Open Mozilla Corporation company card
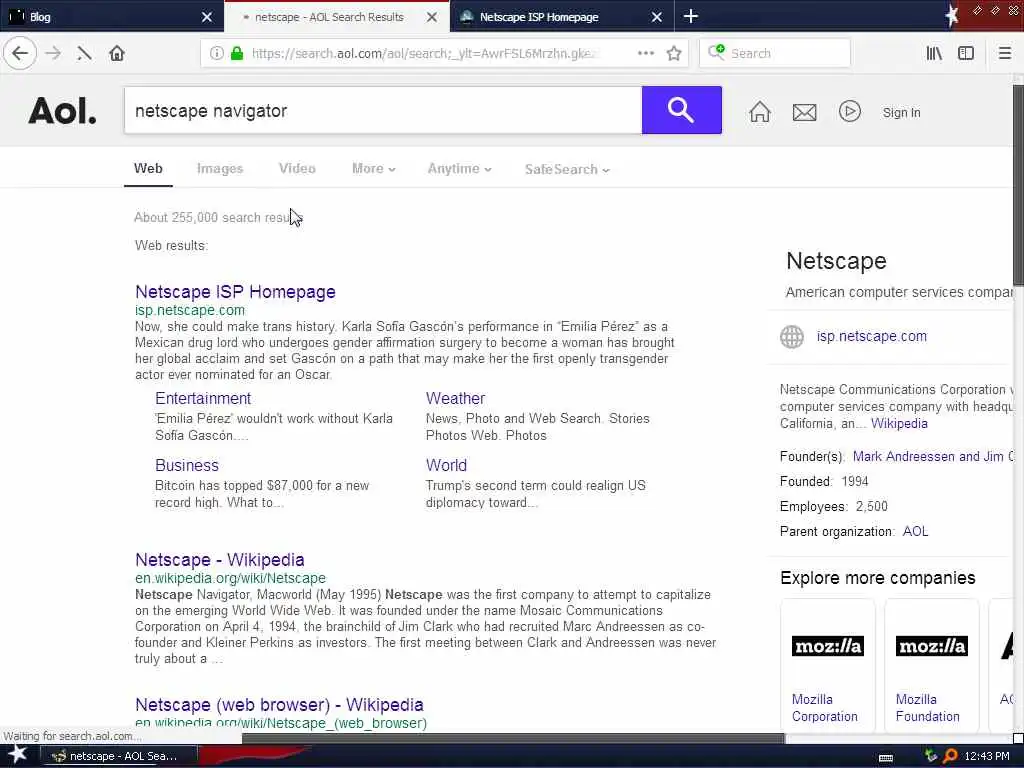 (827, 665)
